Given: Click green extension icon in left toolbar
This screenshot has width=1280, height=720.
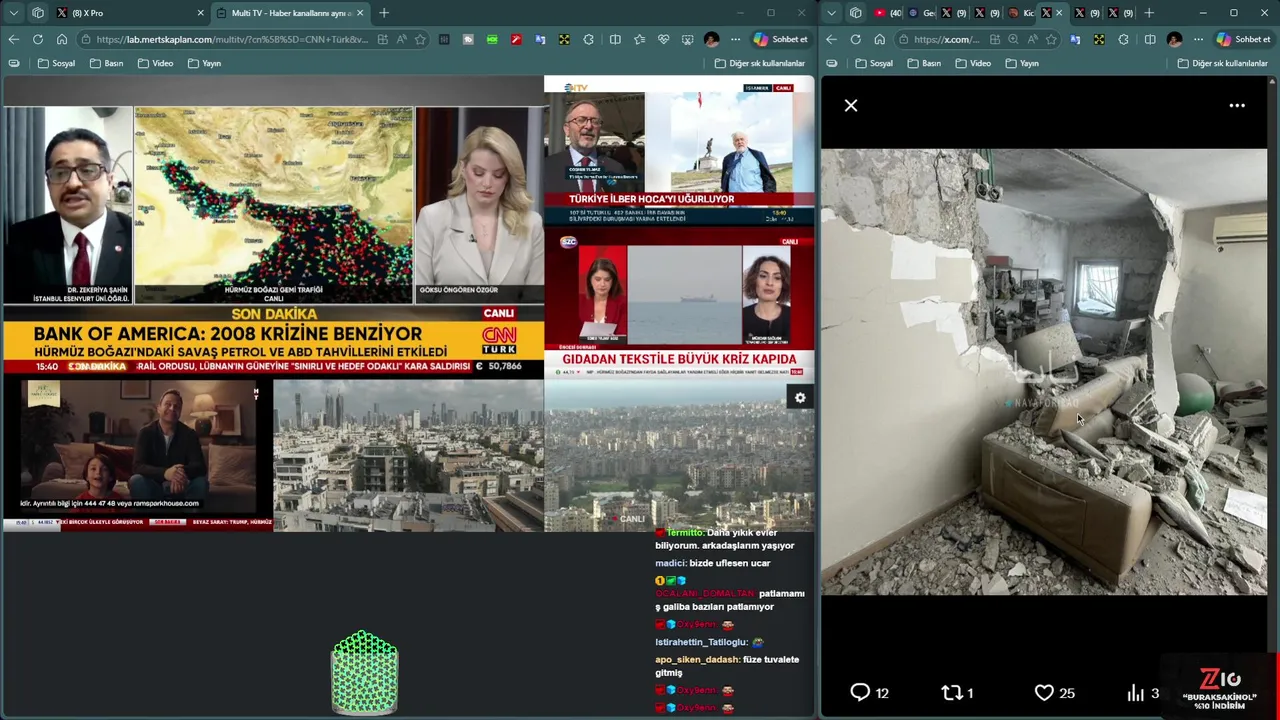Looking at the screenshot, I should point(492,39).
